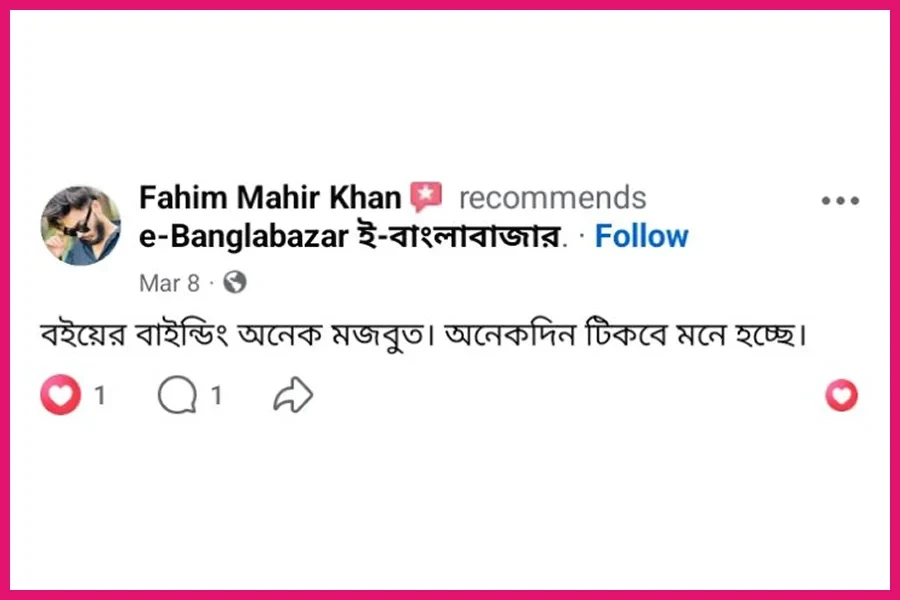Open comments via the speech bubble icon
Viewport: 900px width, 600px height.
177,395
